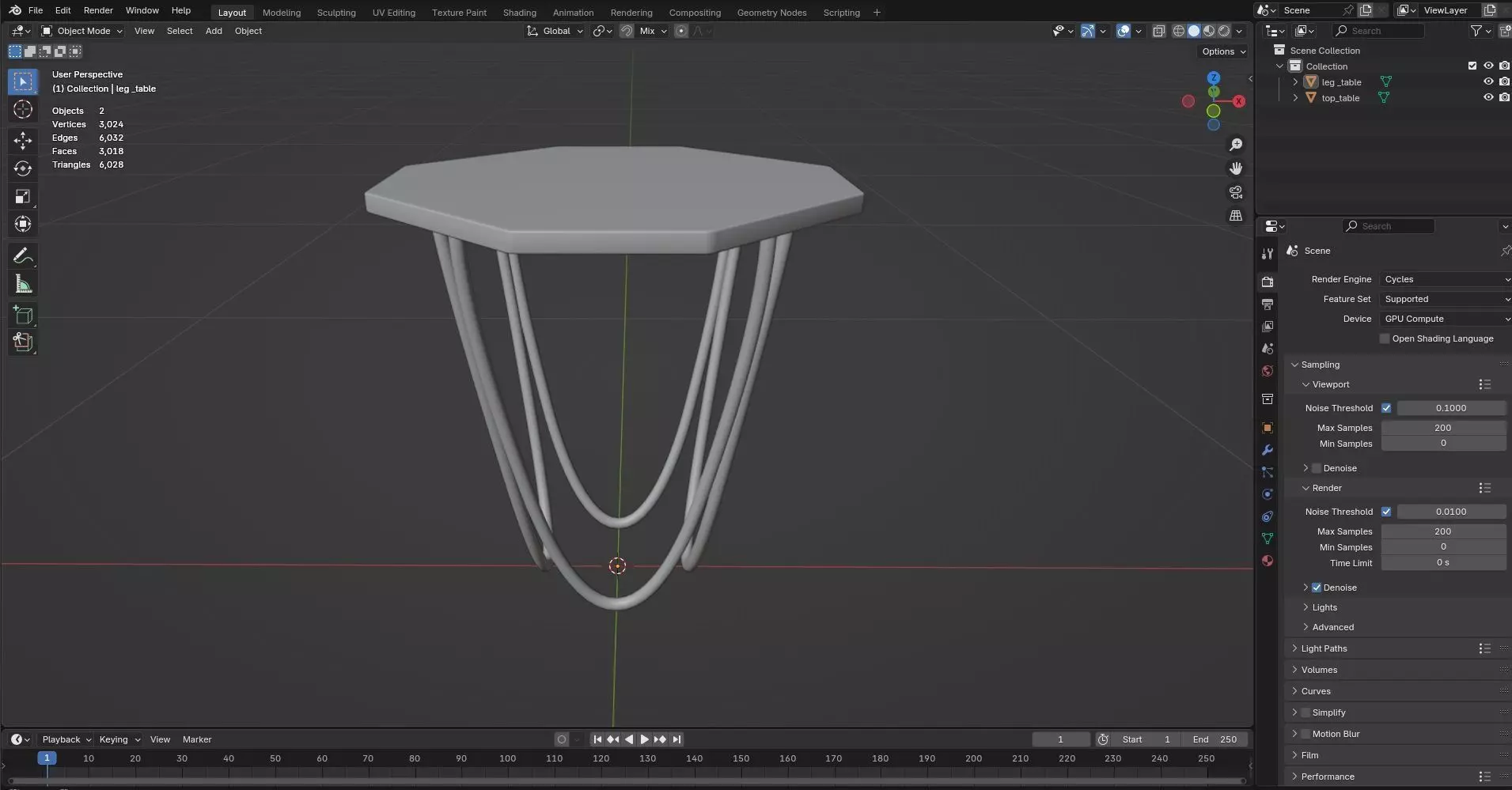Jump to timeline end frame
The image size is (1512, 790).
click(676, 739)
